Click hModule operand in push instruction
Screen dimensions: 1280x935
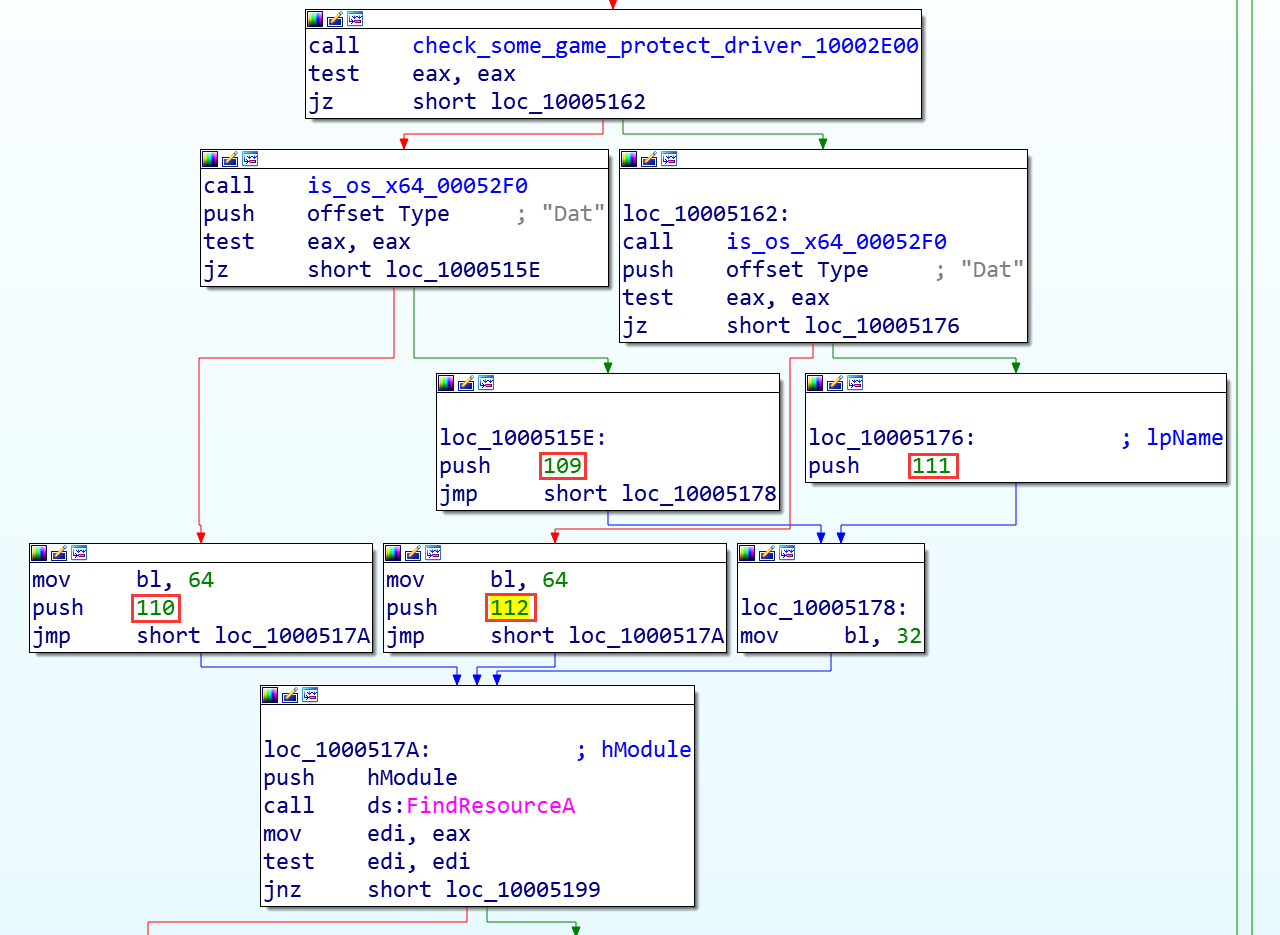tap(412, 778)
